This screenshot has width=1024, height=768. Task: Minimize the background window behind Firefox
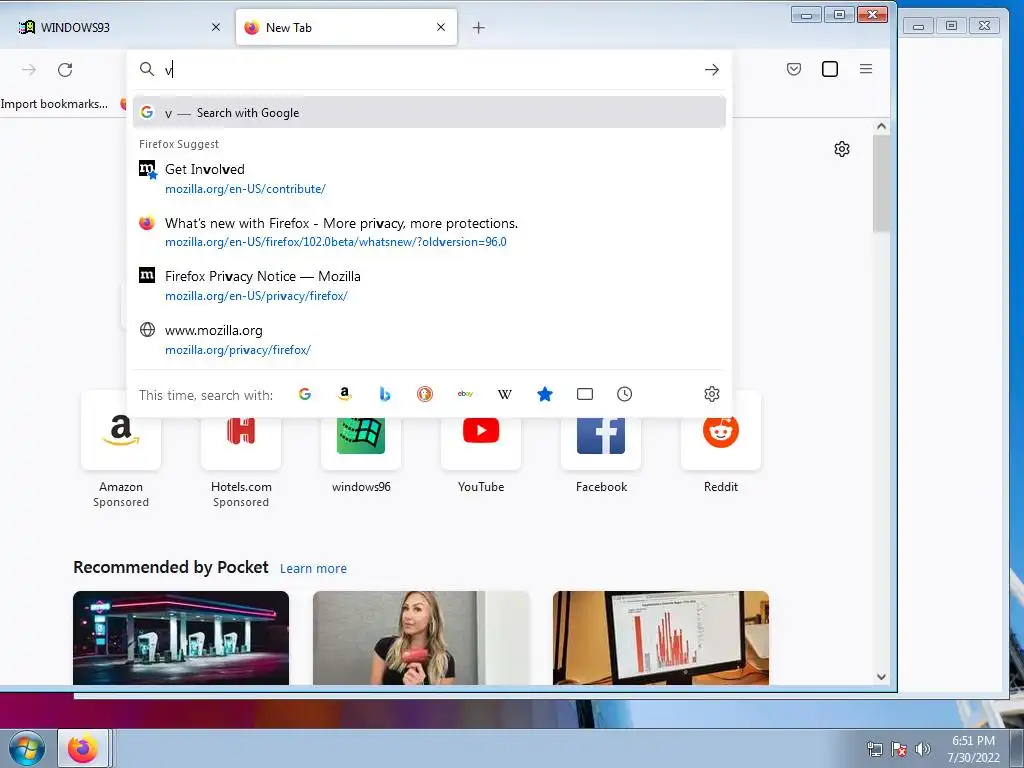918,26
